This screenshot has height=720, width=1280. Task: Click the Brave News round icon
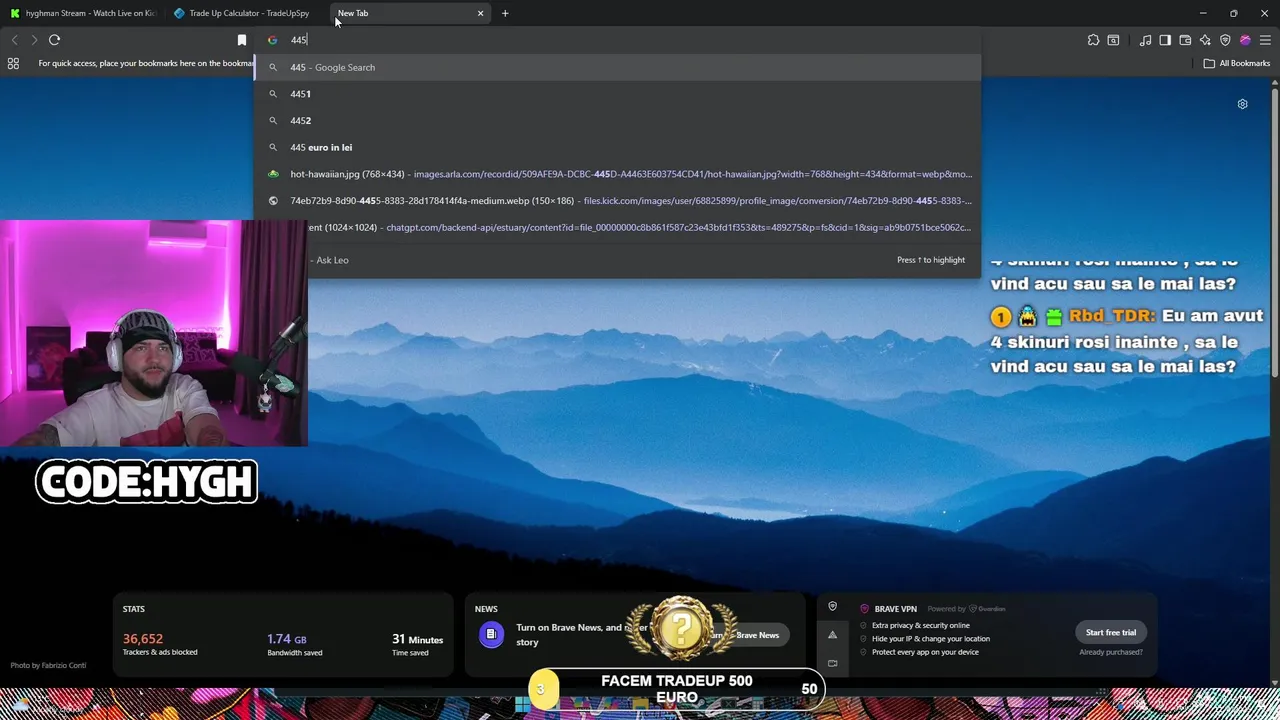491,635
